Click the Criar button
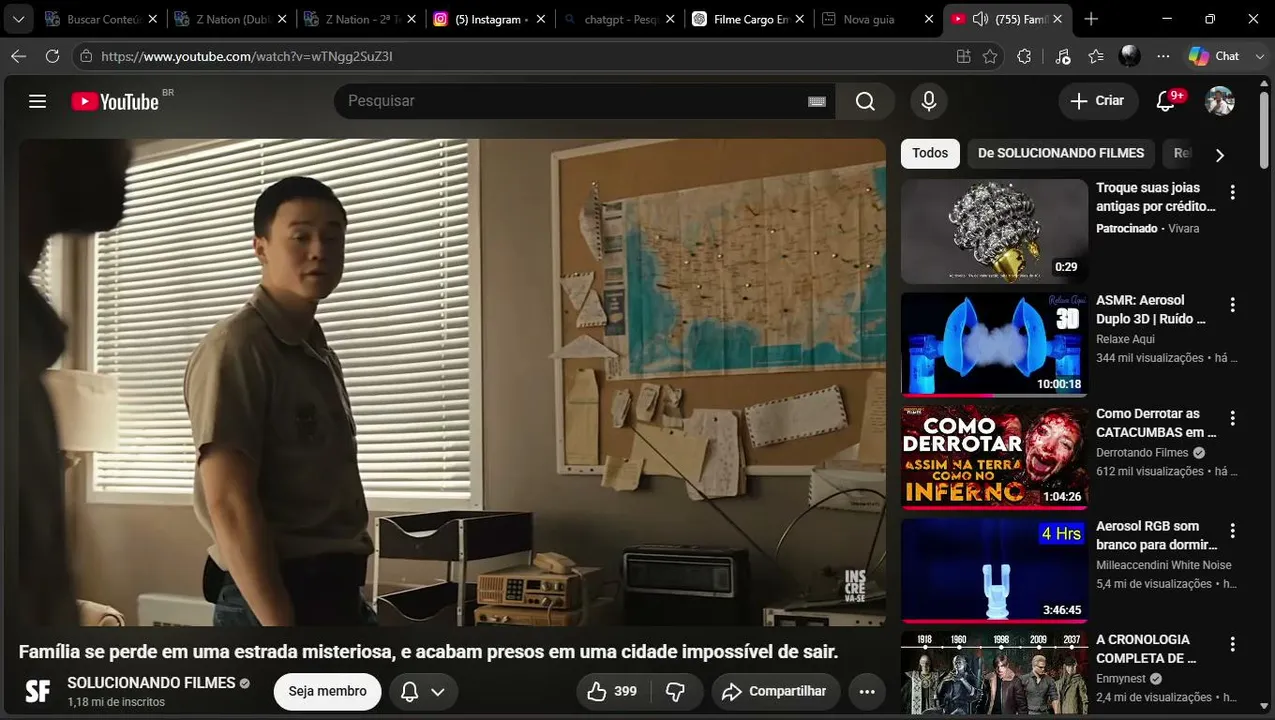 [x=1097, y=101]
